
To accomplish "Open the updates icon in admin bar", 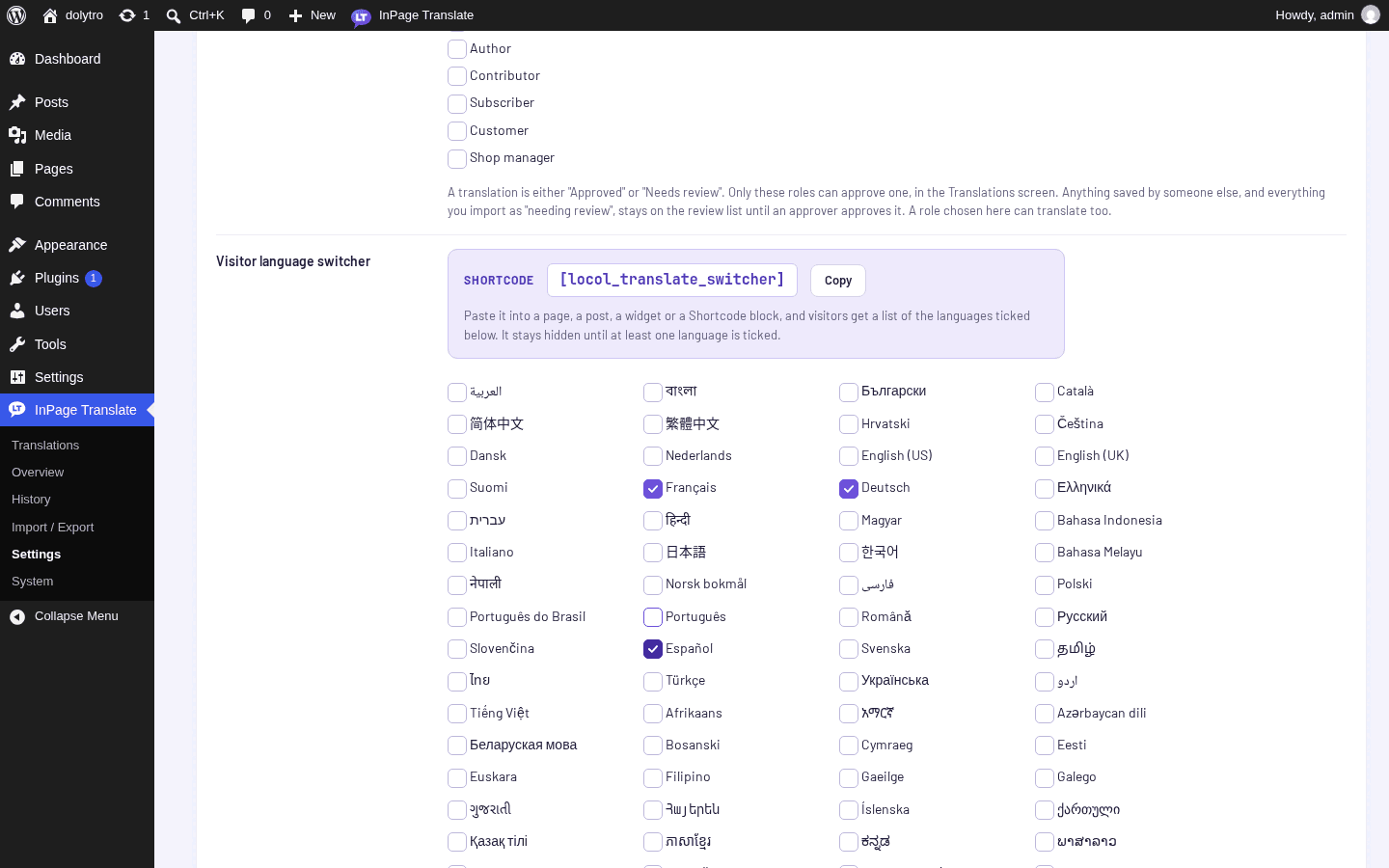I will [134, 15].
